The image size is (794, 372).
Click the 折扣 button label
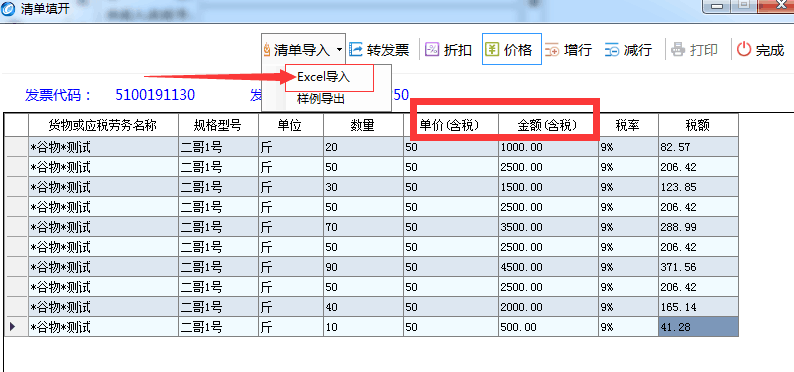point(458,50)
